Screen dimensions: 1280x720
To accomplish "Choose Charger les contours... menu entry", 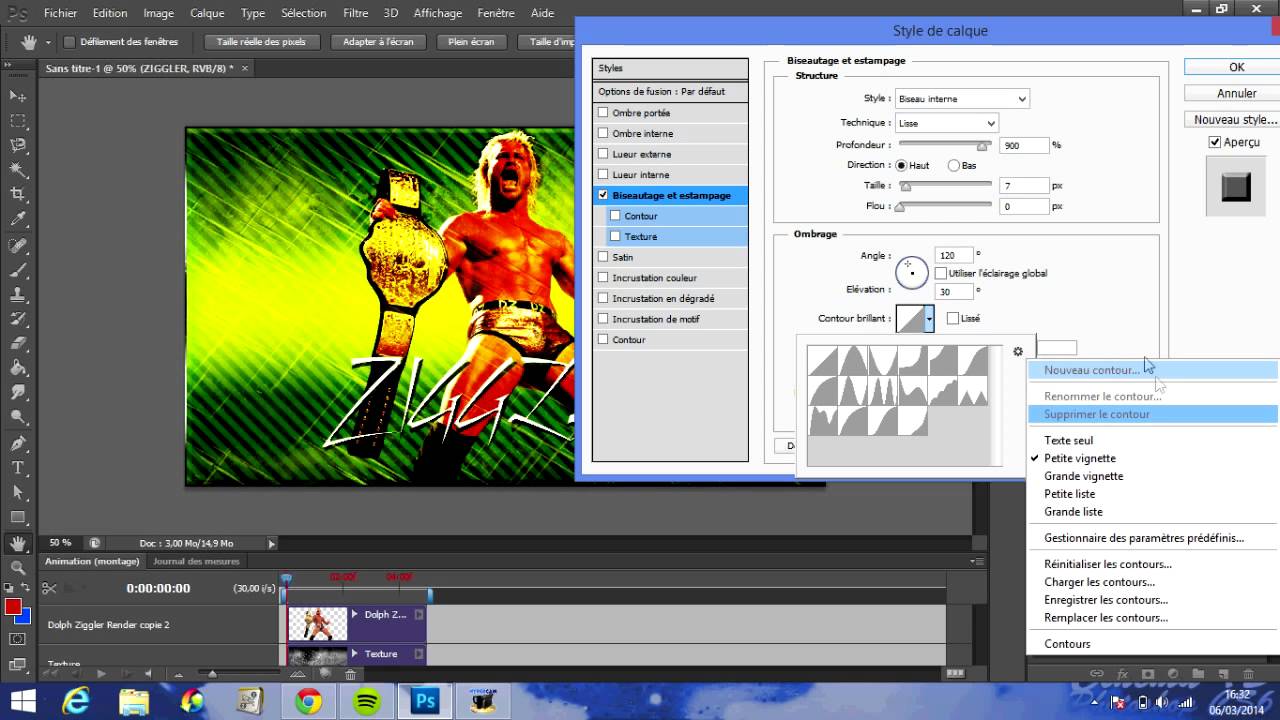I will (1099, 582).
